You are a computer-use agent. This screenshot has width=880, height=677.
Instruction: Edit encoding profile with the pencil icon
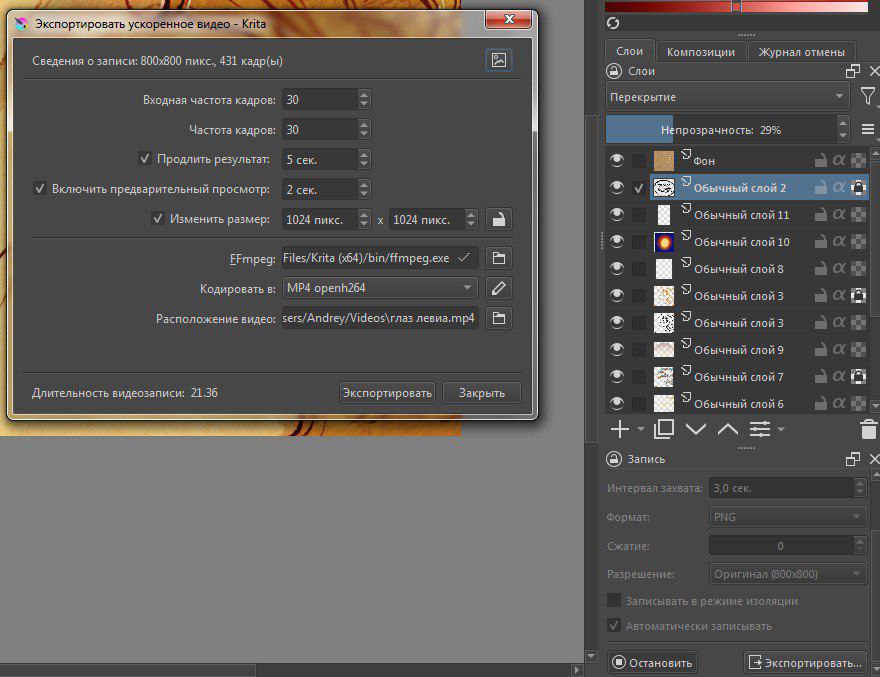click(x=498, y=288)
